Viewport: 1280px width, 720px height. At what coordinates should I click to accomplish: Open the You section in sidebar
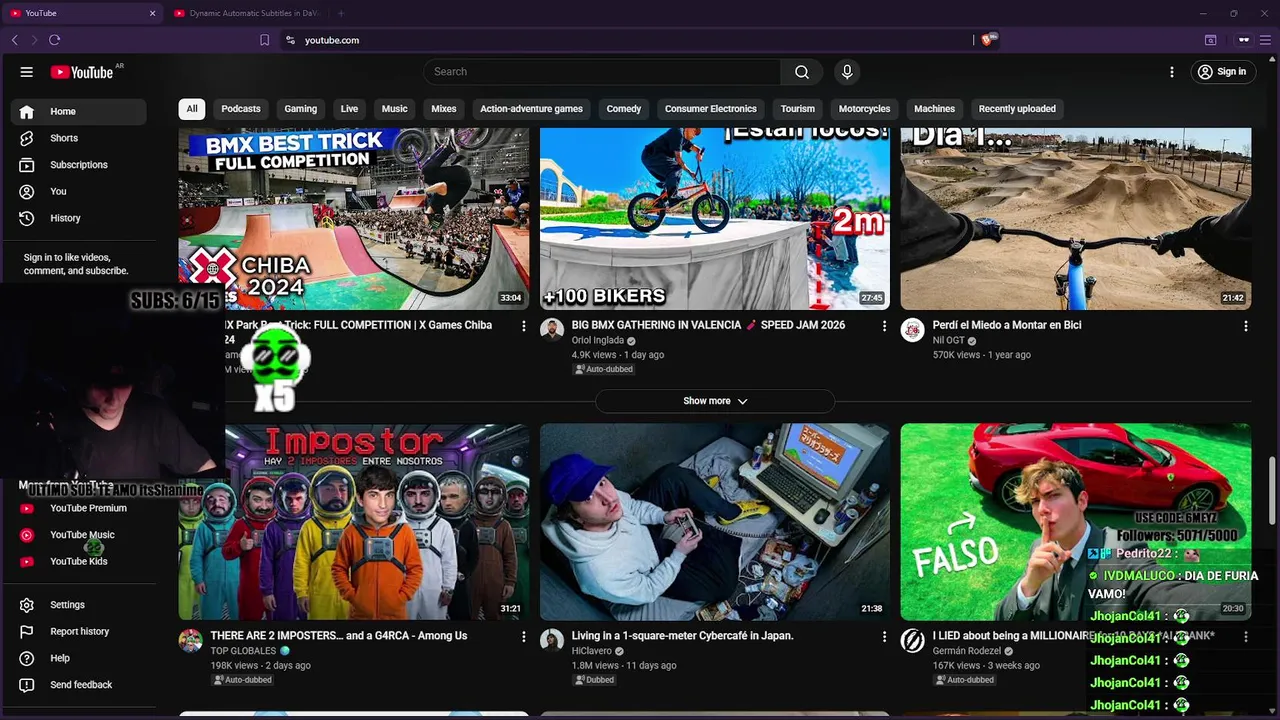click(78, 192)
